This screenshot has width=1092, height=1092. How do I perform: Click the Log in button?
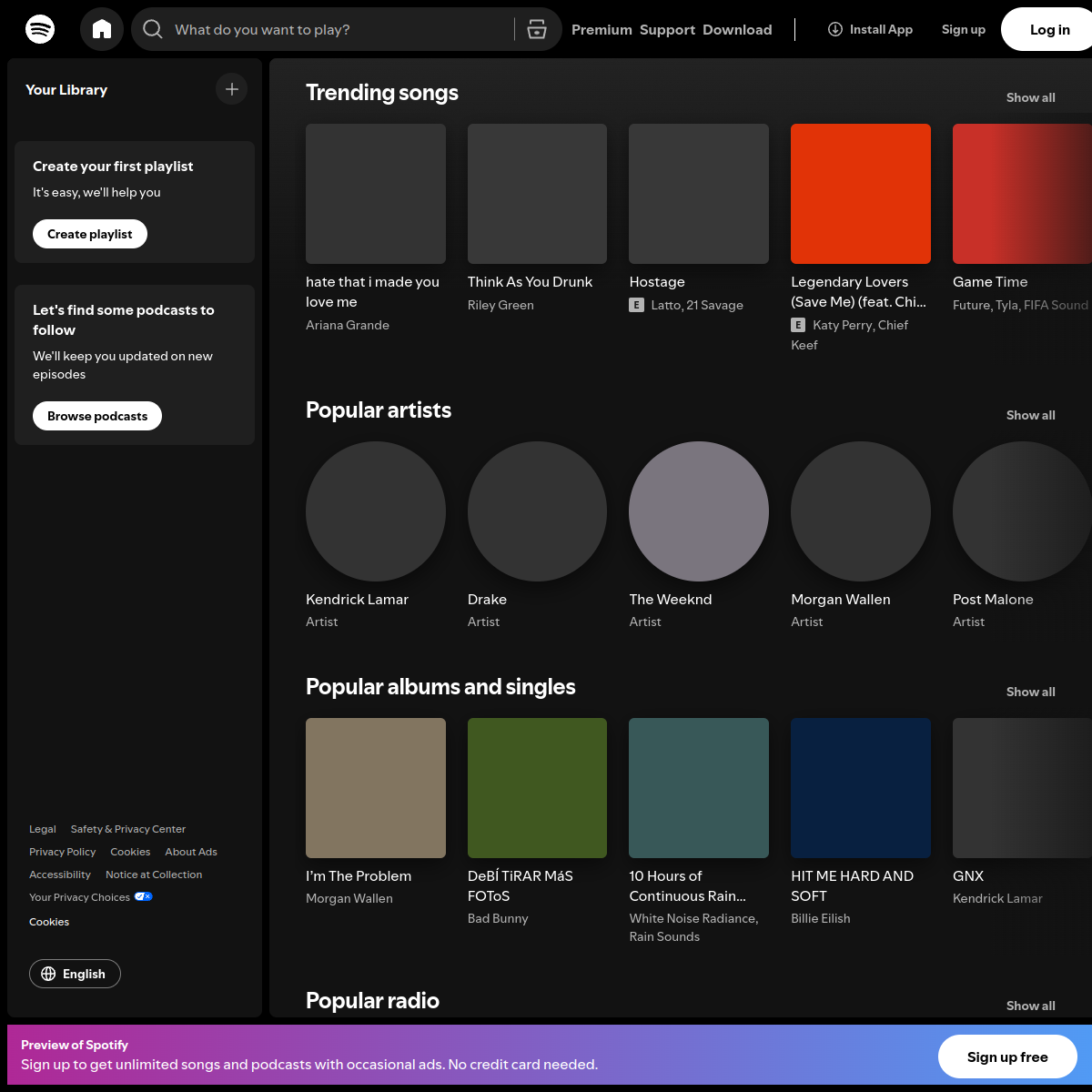[1050, 29]
